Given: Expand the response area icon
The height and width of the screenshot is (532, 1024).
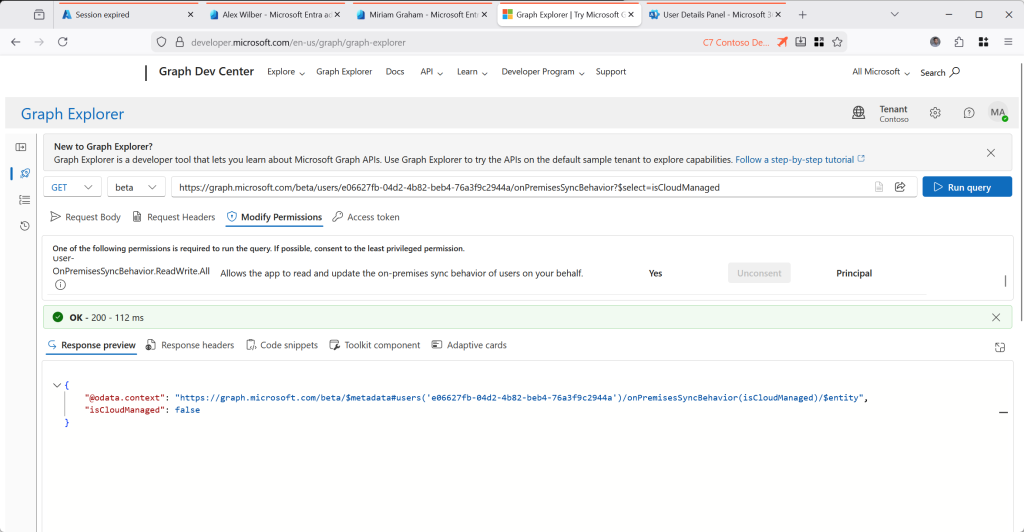Looking at the screenshot, I should 999,347.
